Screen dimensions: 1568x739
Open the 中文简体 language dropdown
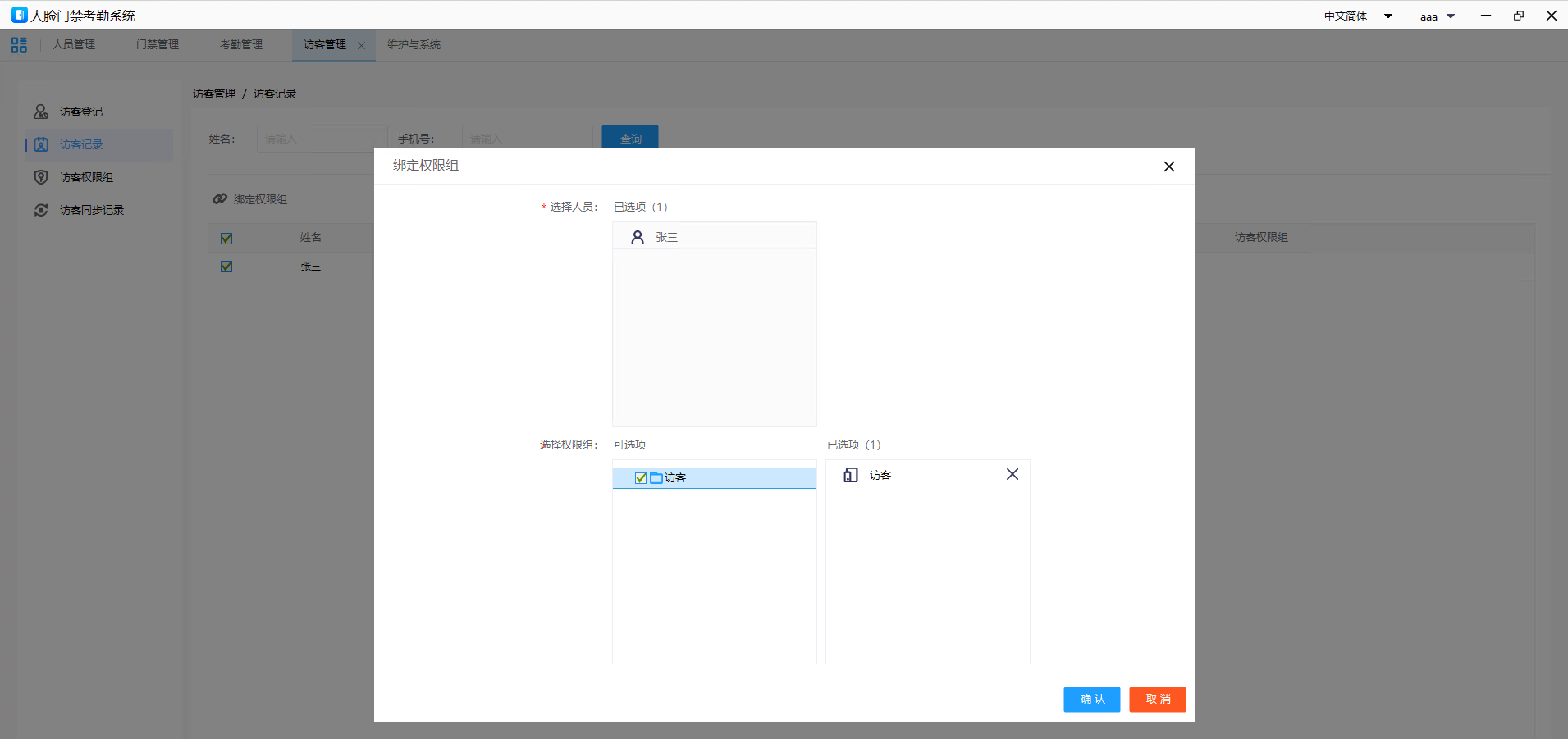(1358, 16)
